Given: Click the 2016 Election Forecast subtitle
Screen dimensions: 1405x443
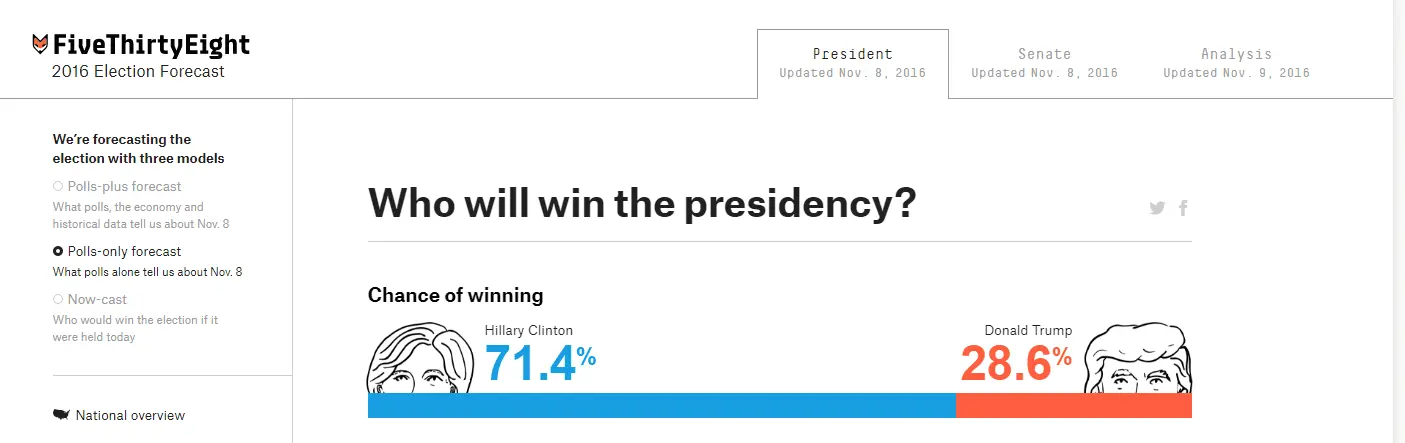Looking at the screenshot, I should [x=138, y=72].
